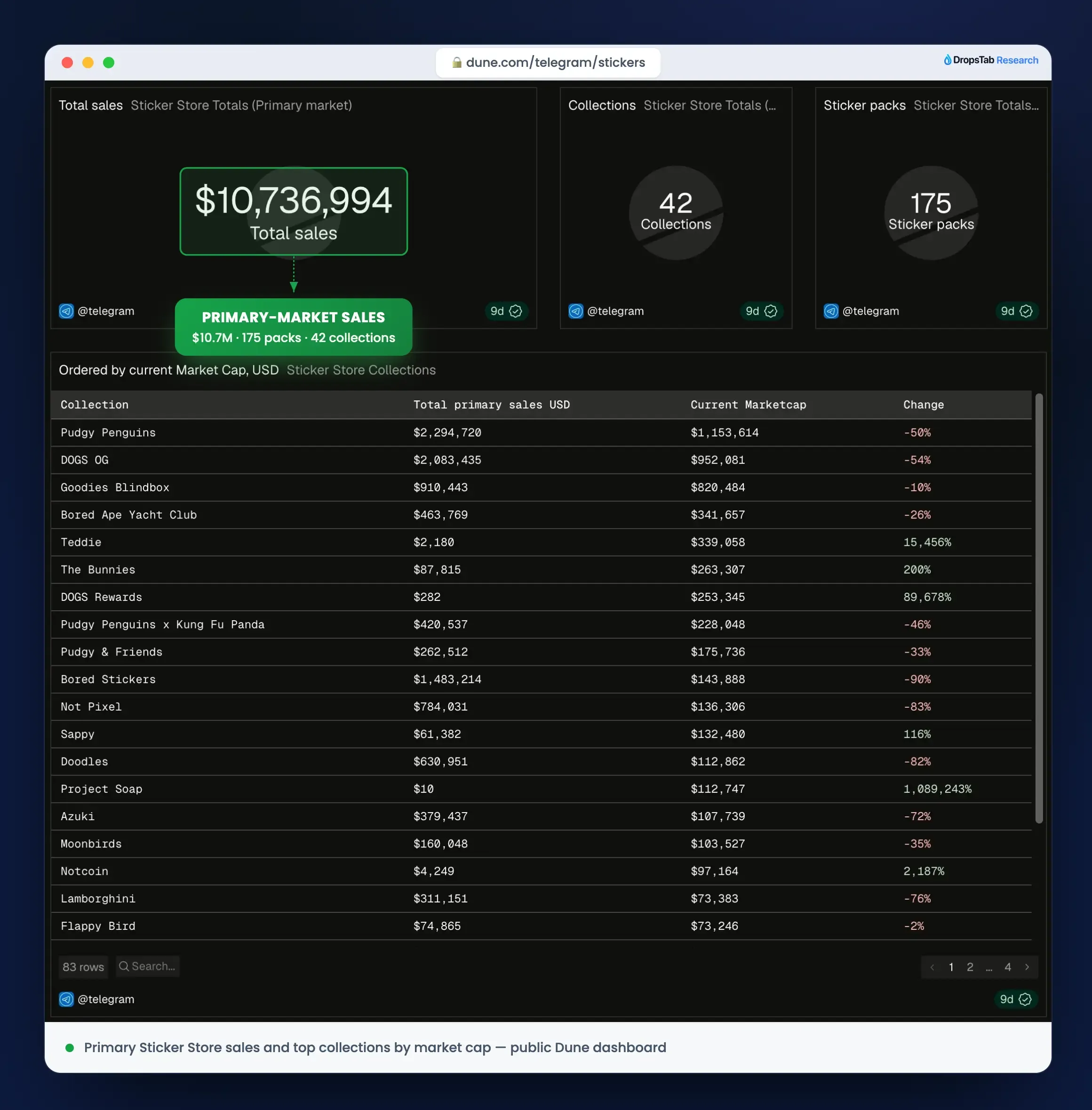The image size is (1092, 1110).
Task: Click Teddie's 15,456% change value
Action: pyautogui.click(x=927, y=542)
